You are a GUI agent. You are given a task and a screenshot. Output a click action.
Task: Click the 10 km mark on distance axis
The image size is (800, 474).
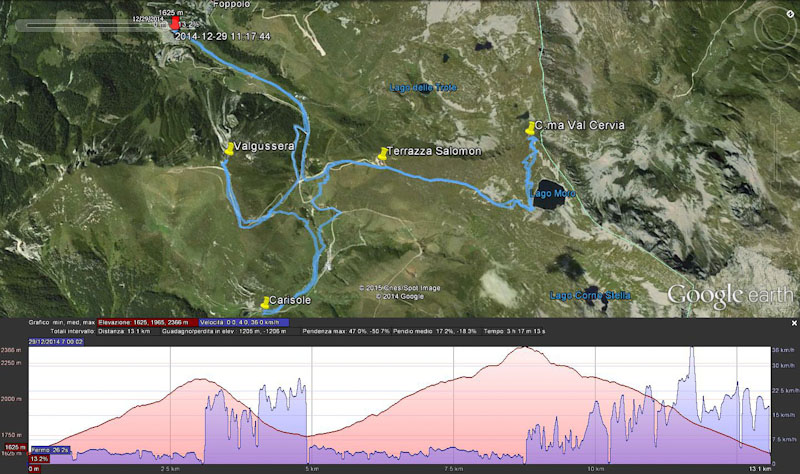pos(595,469)
